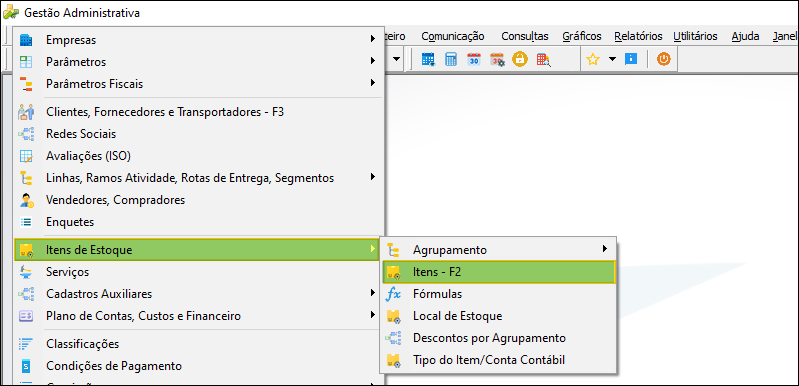
Task: Open the calculator toolbar icon
Action: point(451,60)
